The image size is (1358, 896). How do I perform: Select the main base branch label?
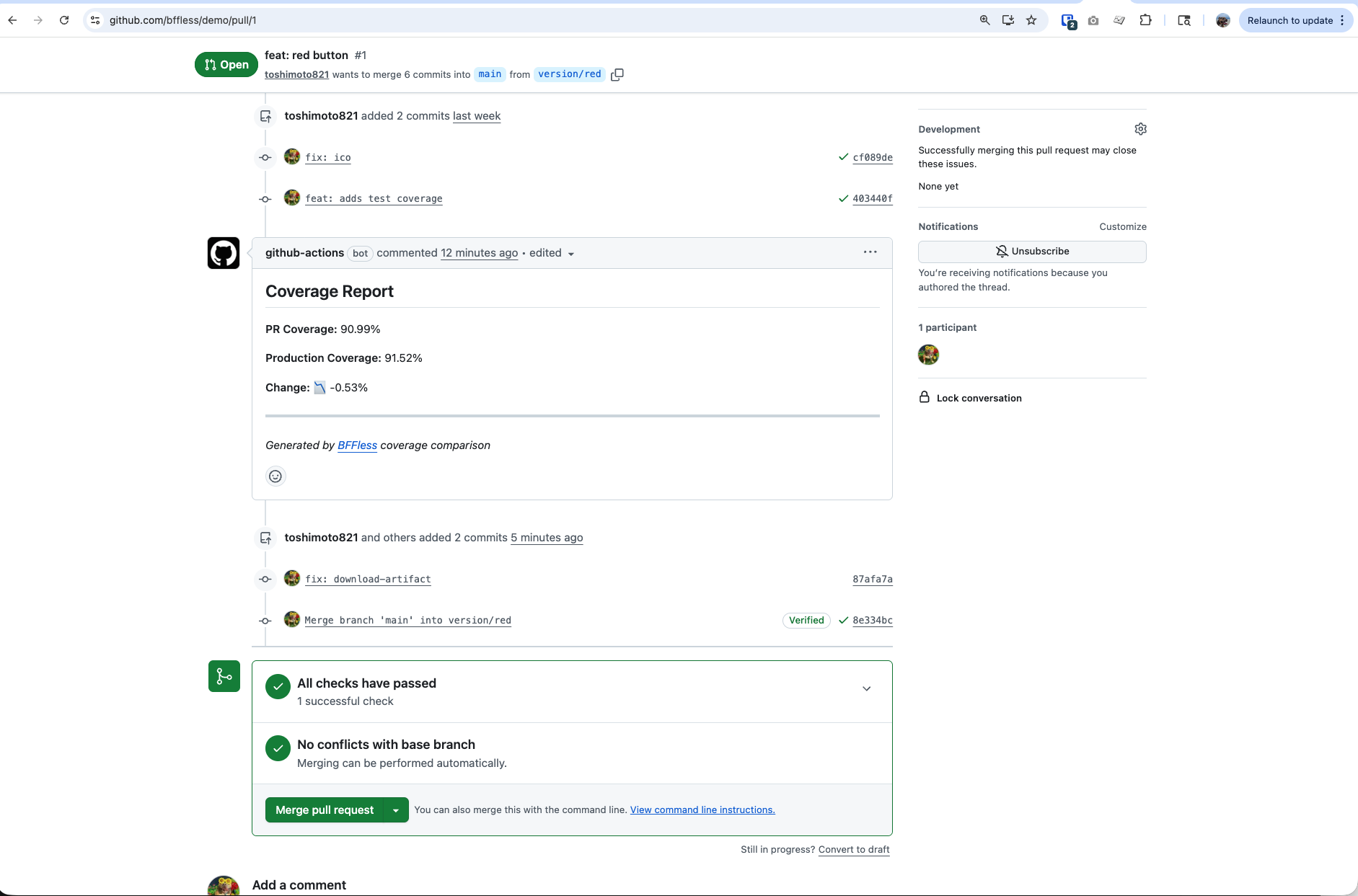tap(490, 74)
